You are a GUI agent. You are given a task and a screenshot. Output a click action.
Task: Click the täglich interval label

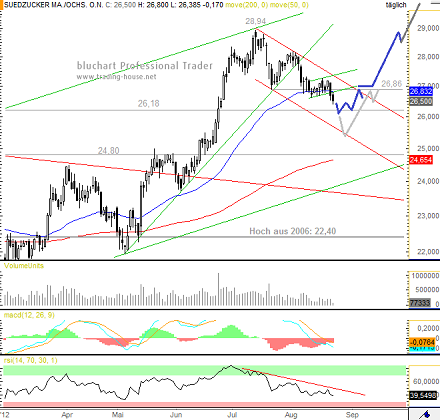pos(396,5)
